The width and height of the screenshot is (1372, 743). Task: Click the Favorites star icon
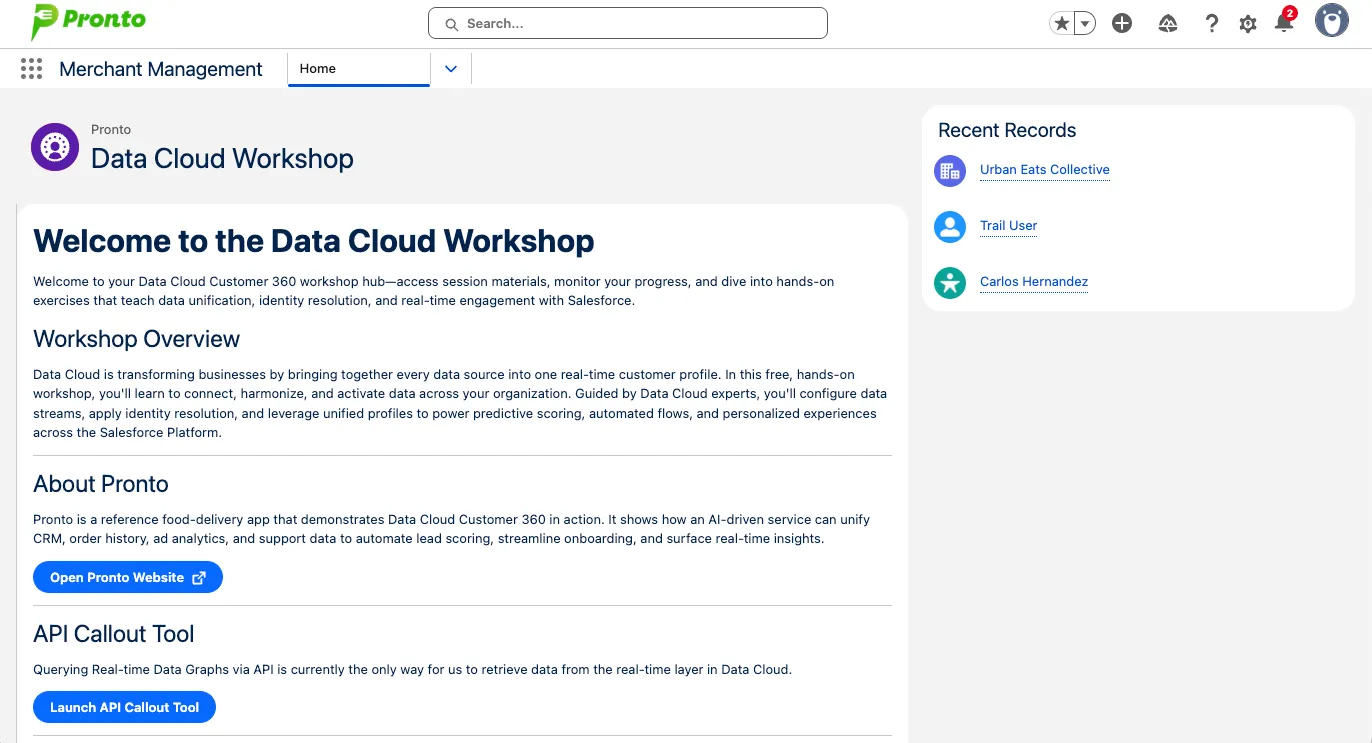pos(1061,24)
